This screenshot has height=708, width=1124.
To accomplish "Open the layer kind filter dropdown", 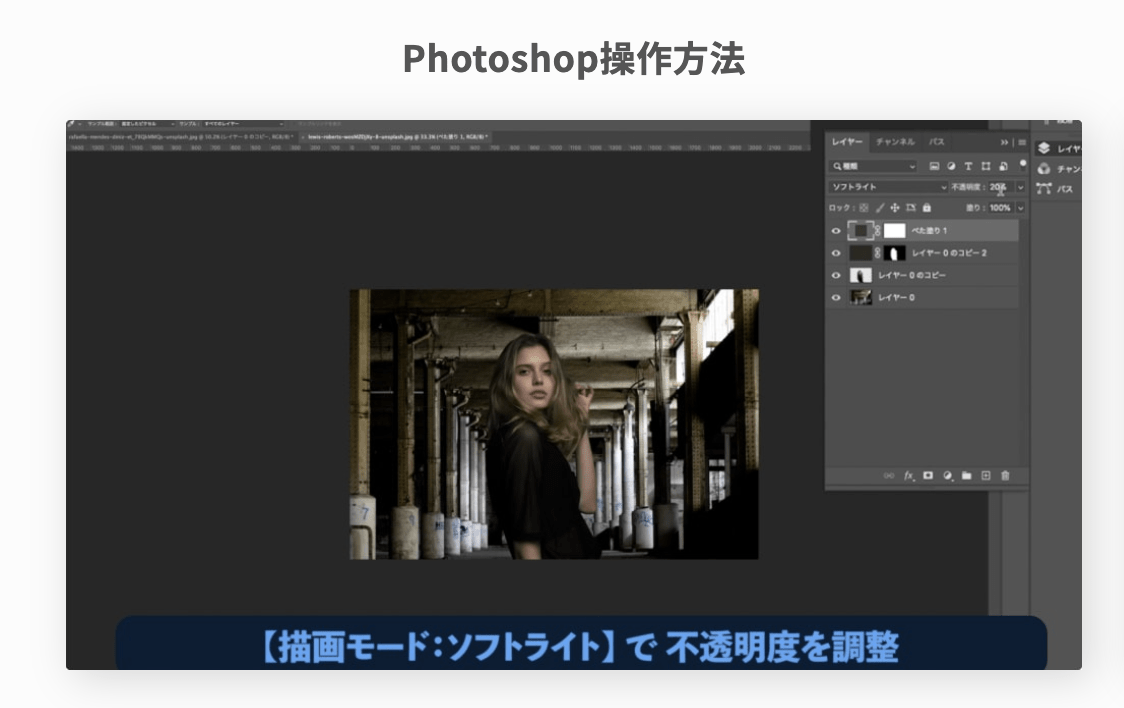I will point(873,166).
